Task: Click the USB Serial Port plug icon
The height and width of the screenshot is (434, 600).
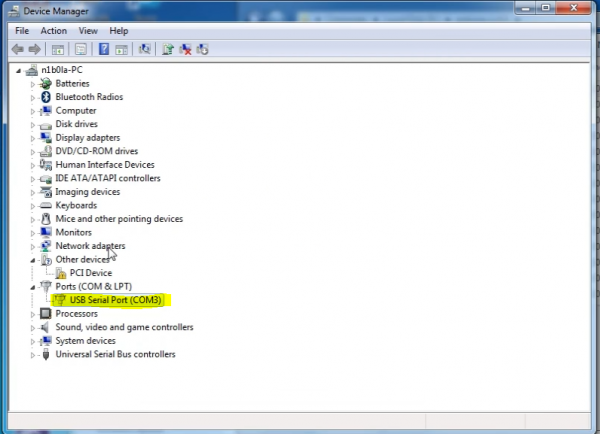Action: 60,300
